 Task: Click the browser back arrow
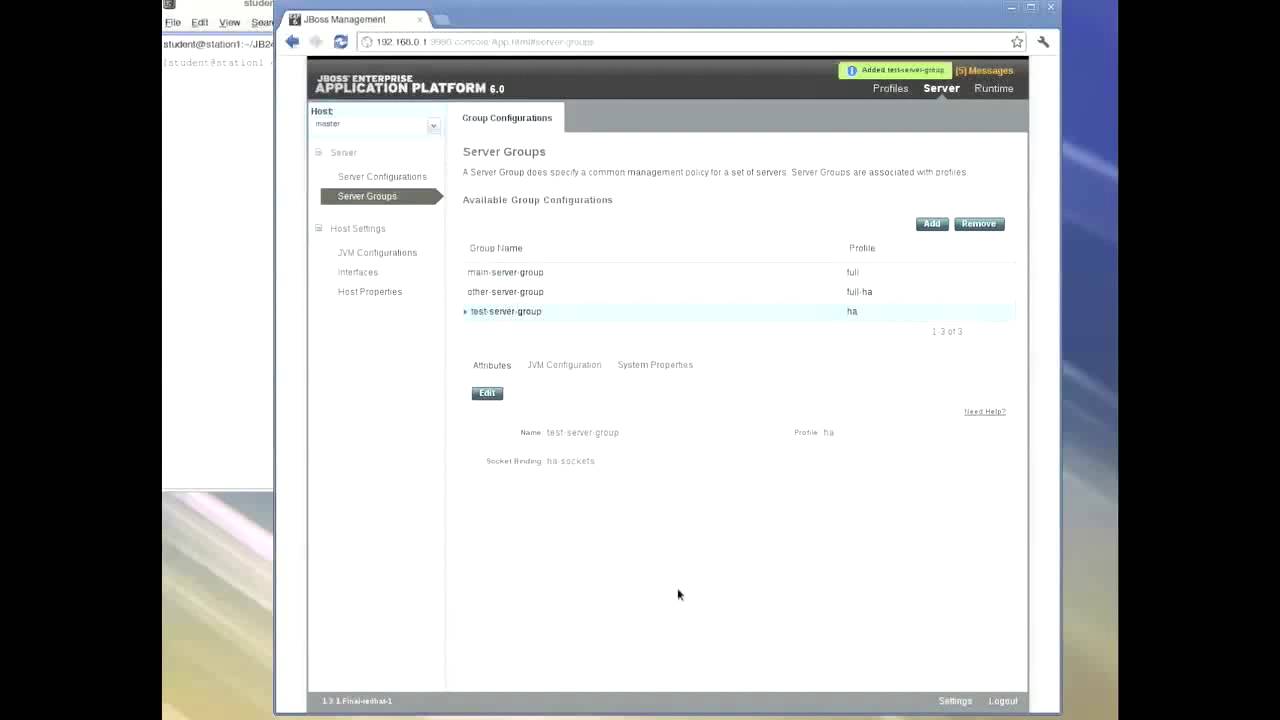[x=292, y=42]
